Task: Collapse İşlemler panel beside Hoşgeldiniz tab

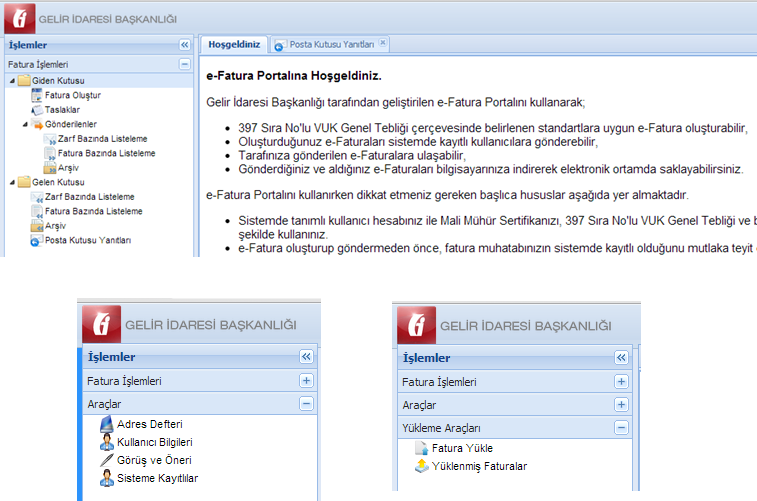Action: [x=184, y=45]
